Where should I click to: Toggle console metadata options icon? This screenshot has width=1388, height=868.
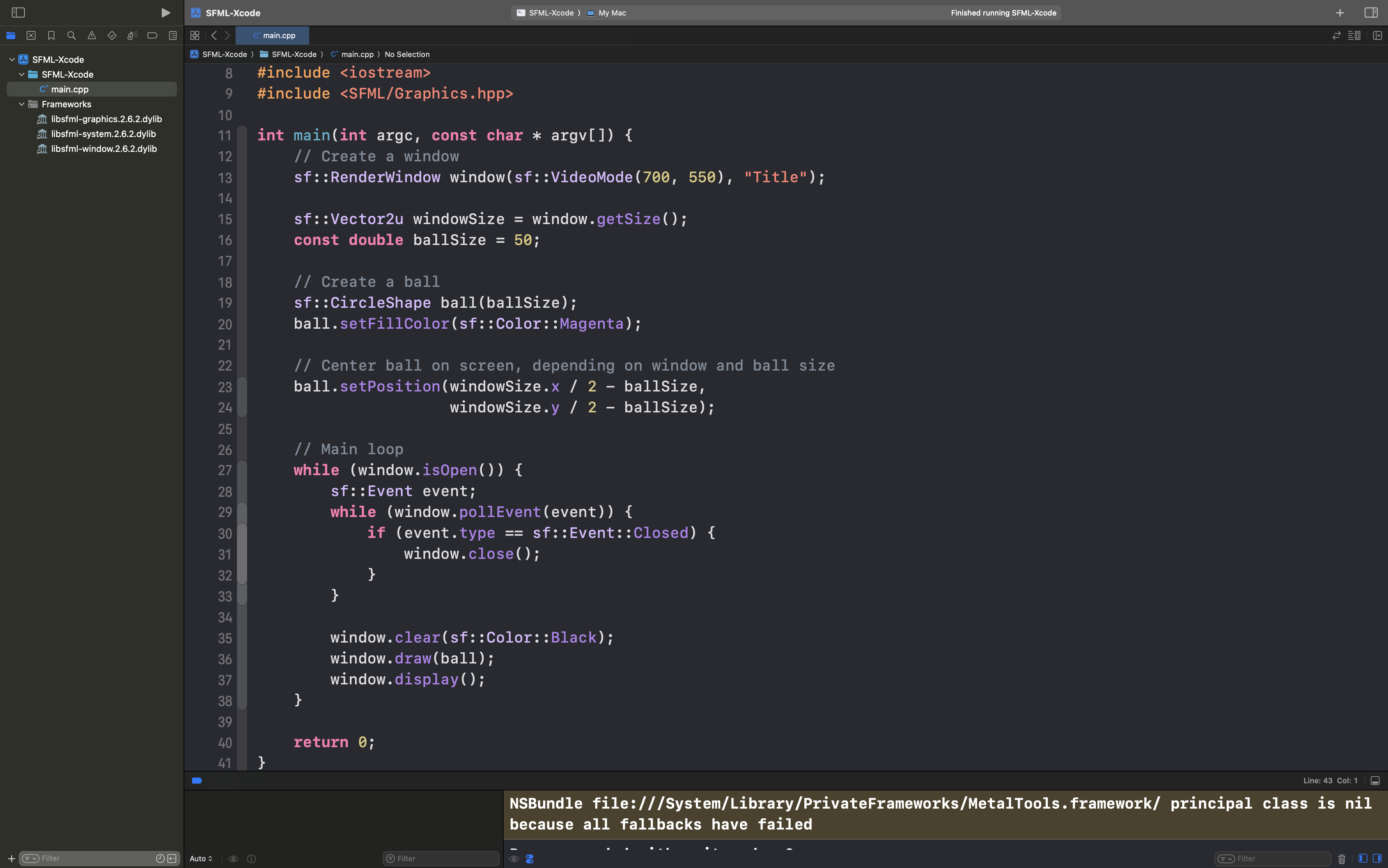point(530,859)
